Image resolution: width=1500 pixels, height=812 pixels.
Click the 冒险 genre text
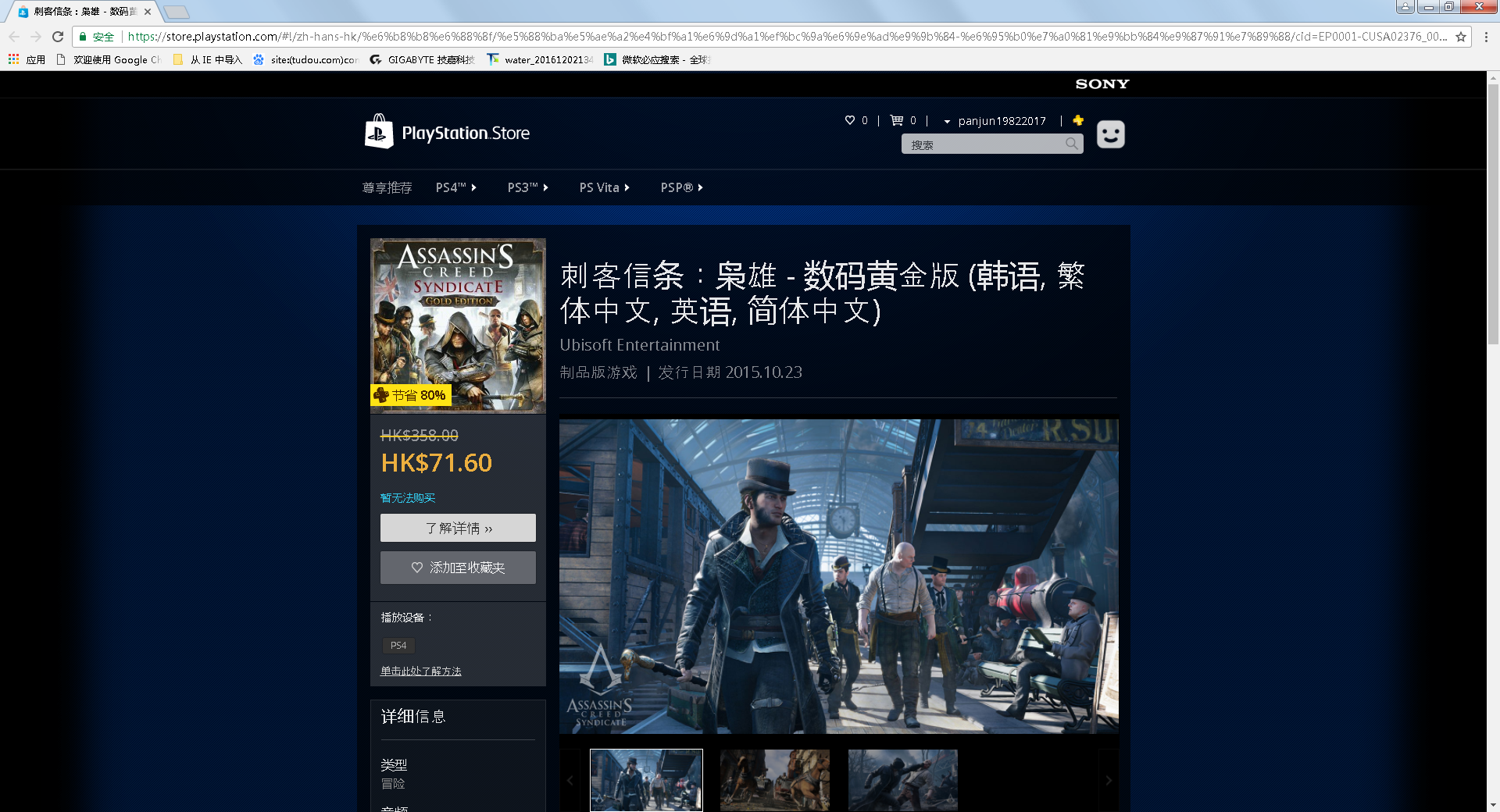393,784
